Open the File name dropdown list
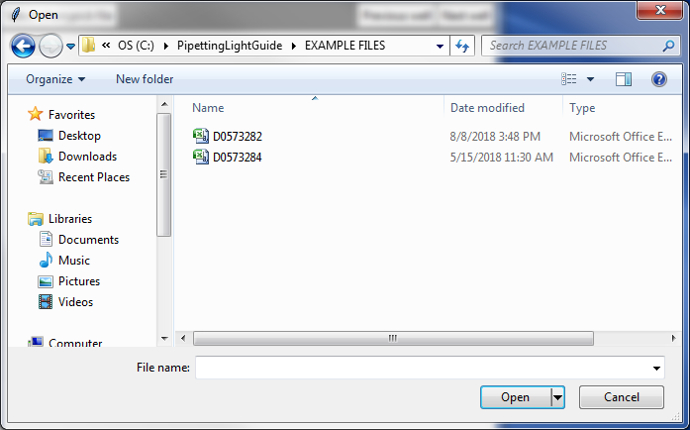This screenshot has height=430, width=690. (x=657, y=368)
